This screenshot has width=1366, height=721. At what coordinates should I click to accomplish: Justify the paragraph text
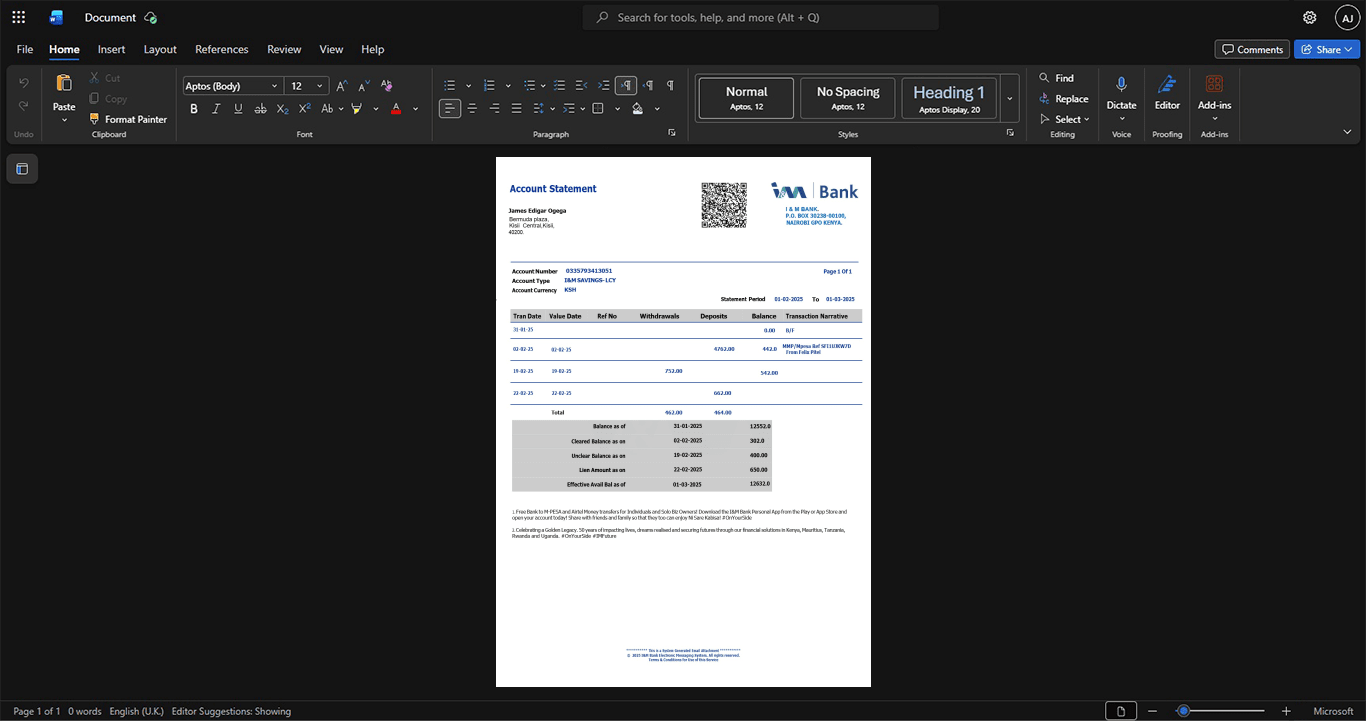516,108
